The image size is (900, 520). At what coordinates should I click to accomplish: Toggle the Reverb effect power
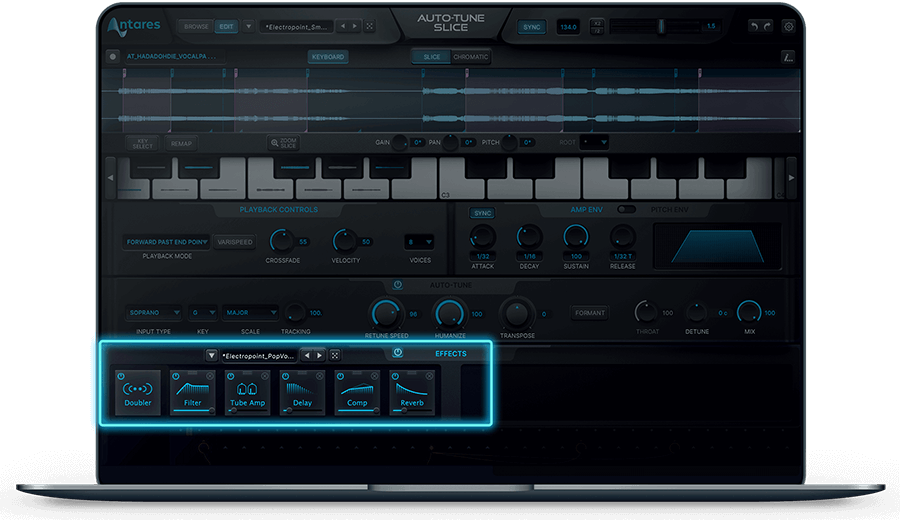coord(395,377)
